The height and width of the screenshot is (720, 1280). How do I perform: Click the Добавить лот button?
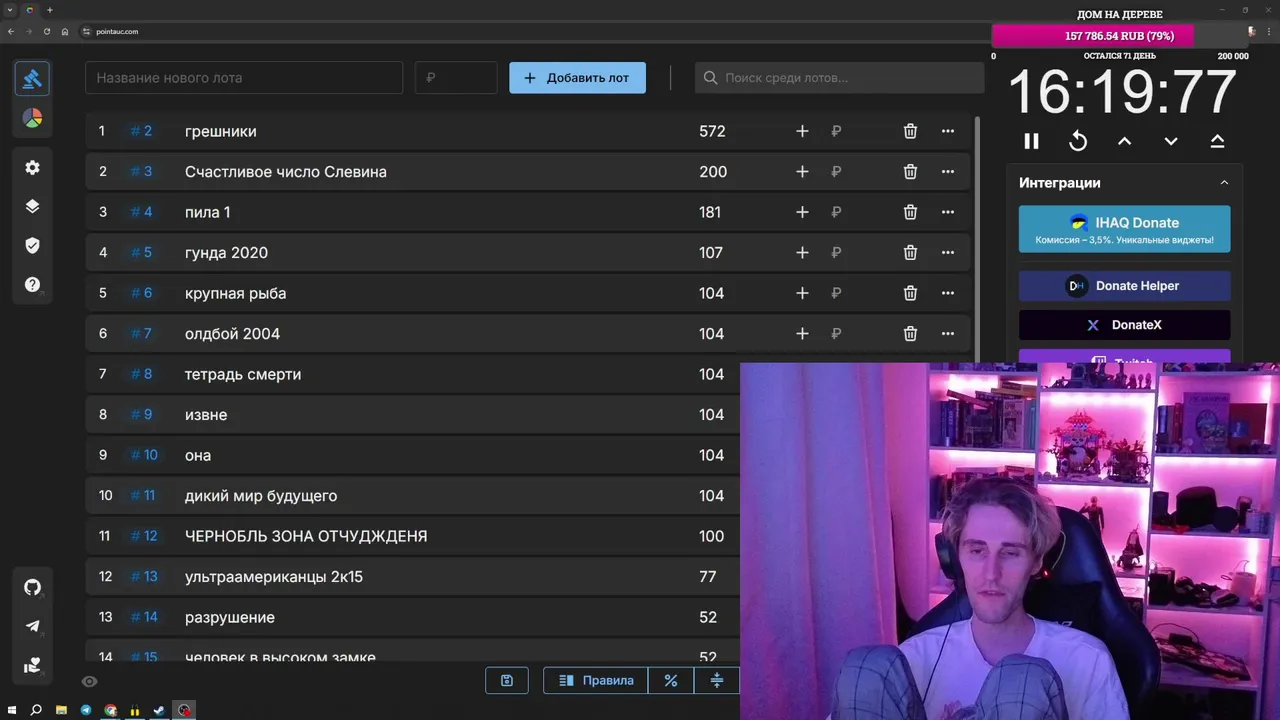[577, 78]
